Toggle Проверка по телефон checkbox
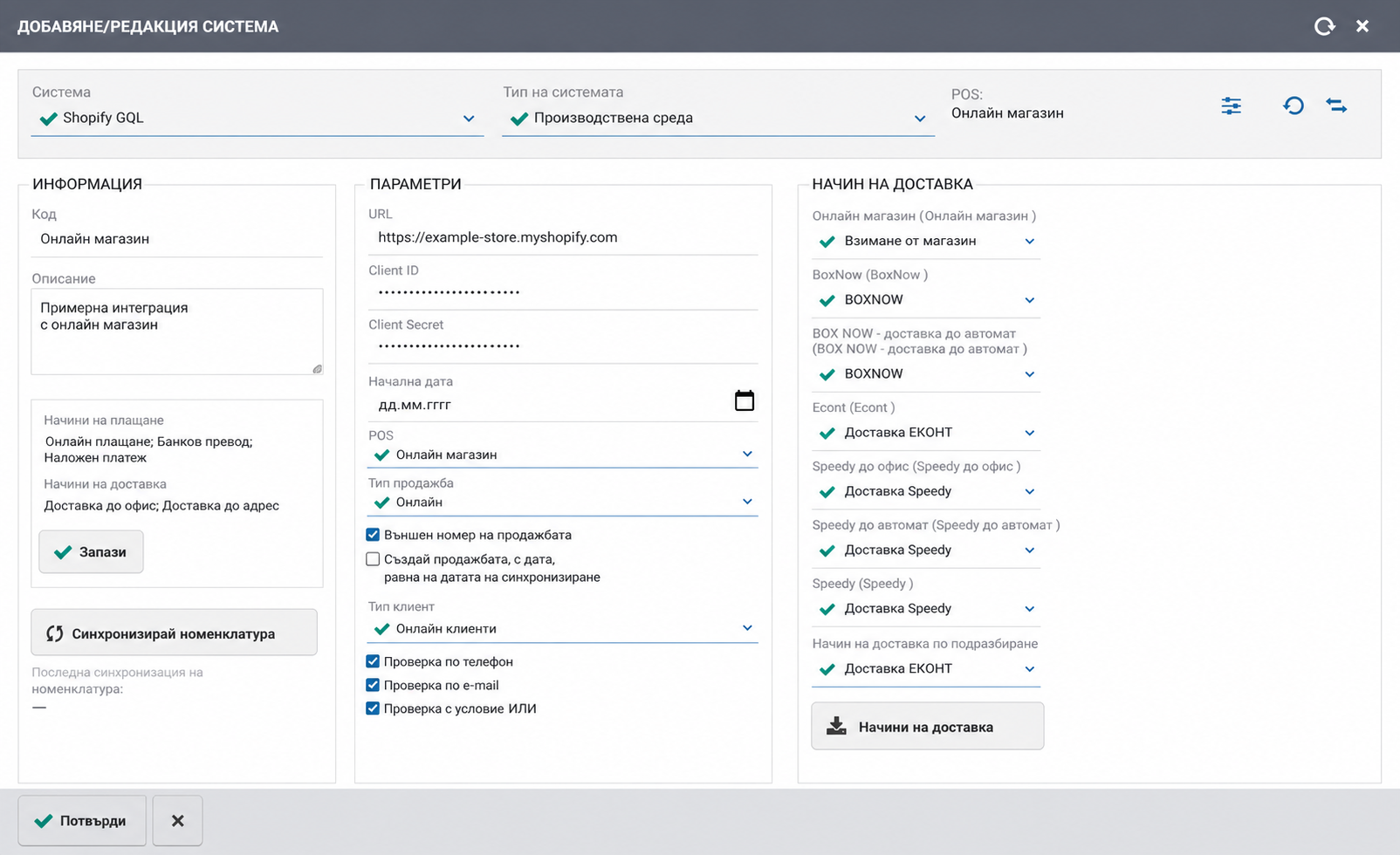This screenshot has height=855, width=1400. pyautogui.click(x=373, y=661)
